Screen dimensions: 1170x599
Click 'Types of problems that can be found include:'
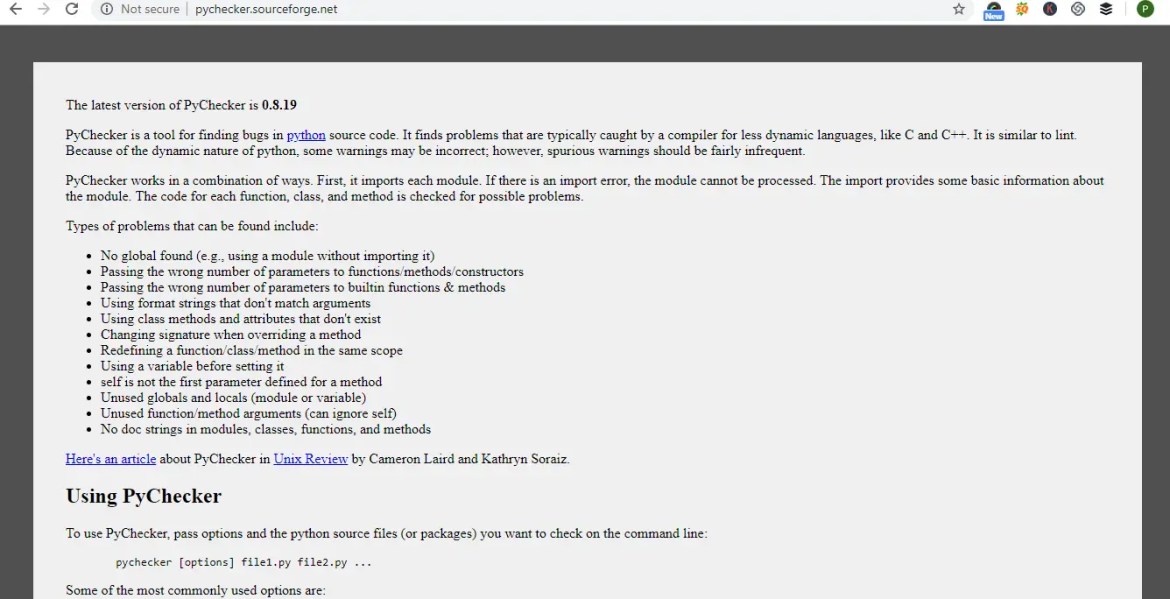[192, 226]
